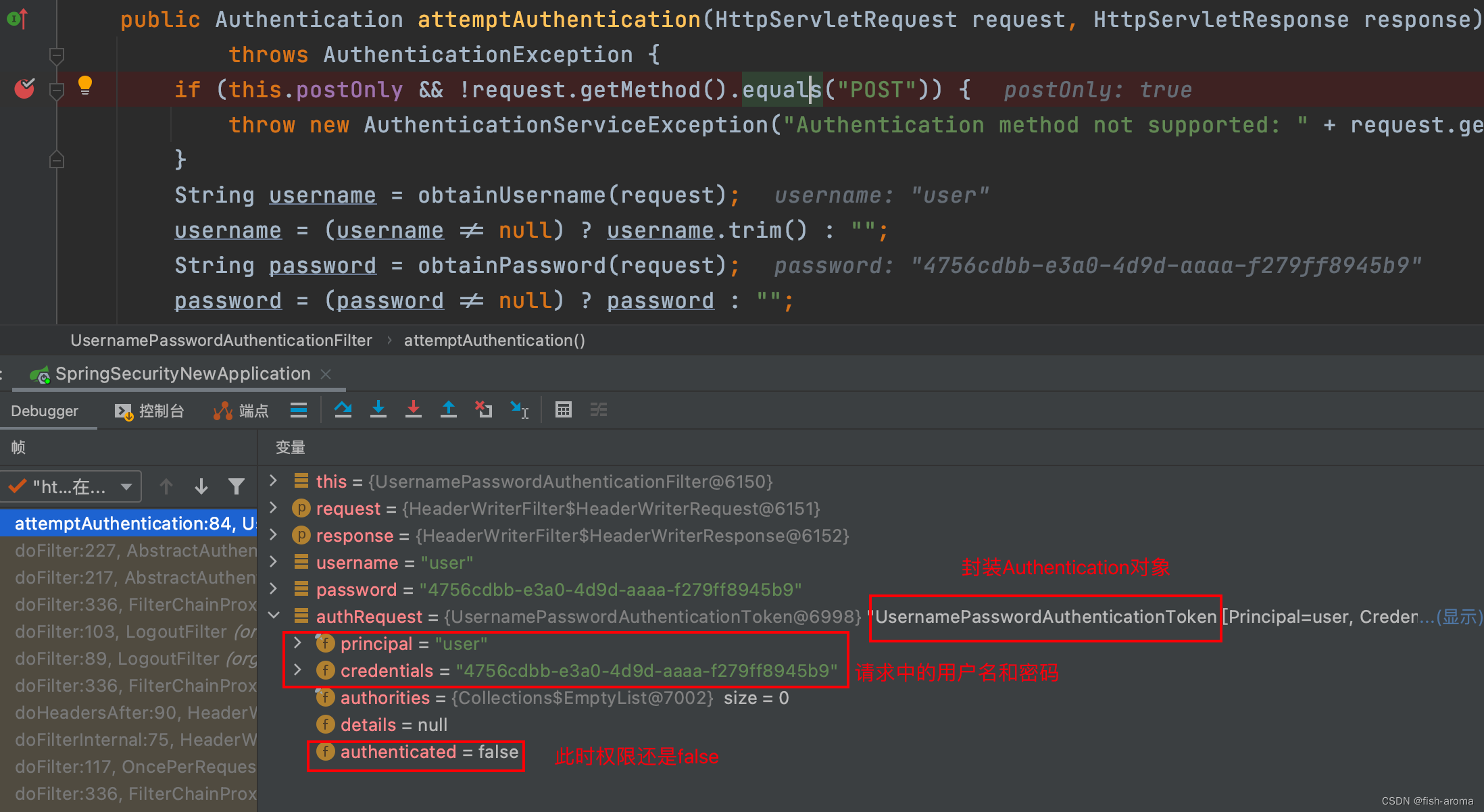Collapse the 'authRequest' variable node

(274, 615)
